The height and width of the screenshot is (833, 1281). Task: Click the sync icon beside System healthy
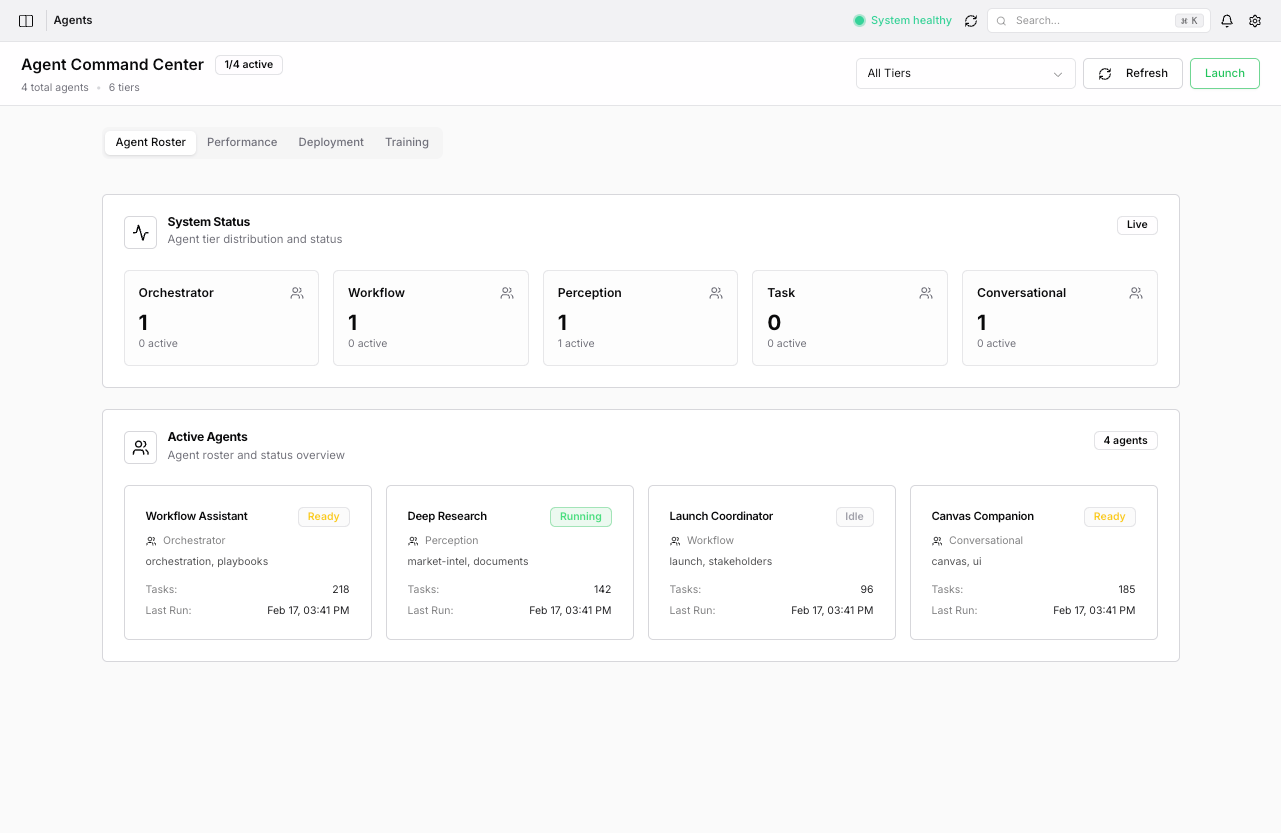[x=970, y=21]
